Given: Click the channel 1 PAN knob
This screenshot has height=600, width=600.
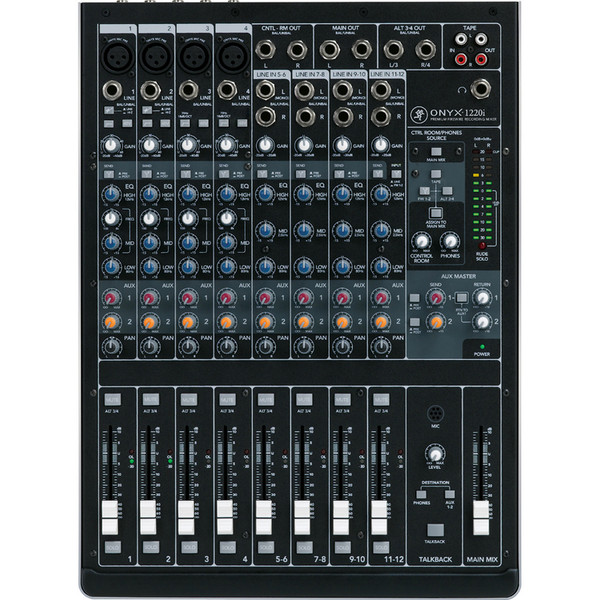Looking at the screenshot, I should click(111, 347).
